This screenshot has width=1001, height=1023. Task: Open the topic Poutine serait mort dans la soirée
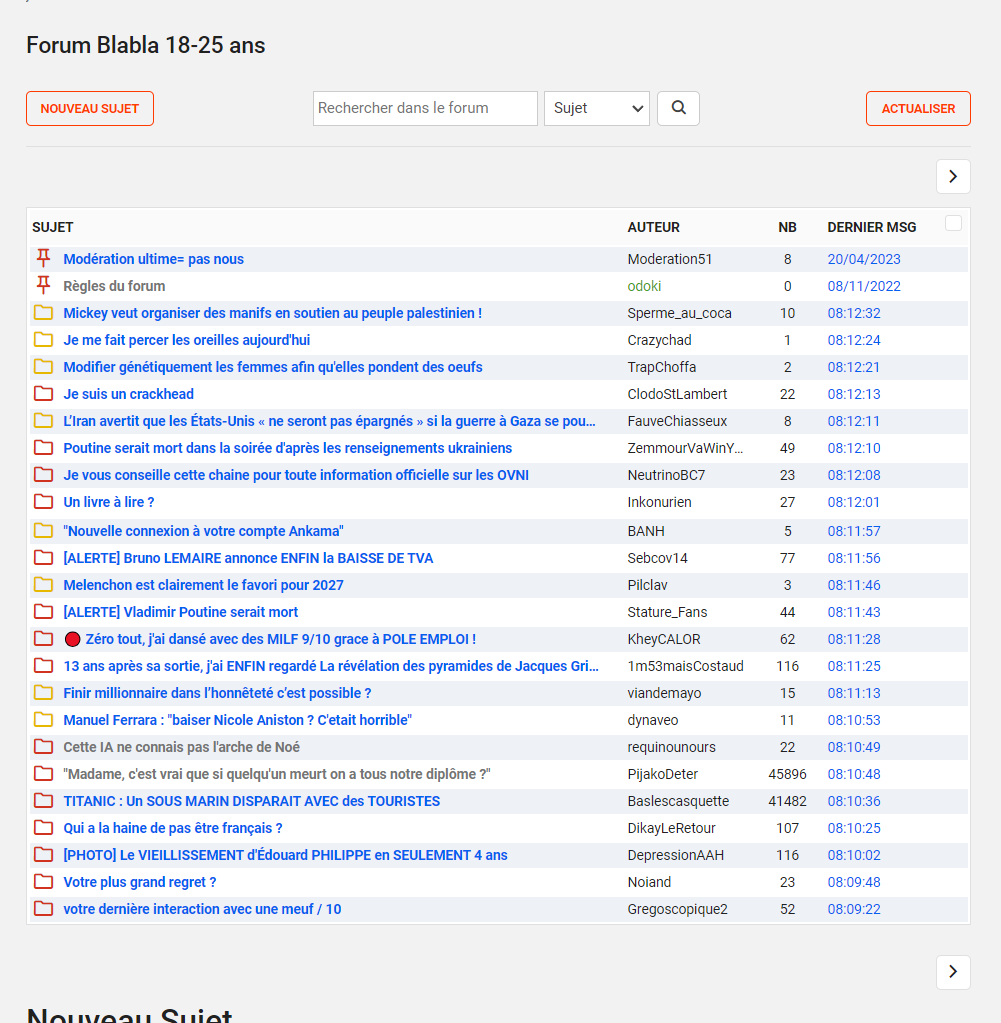tap(287, 448)
